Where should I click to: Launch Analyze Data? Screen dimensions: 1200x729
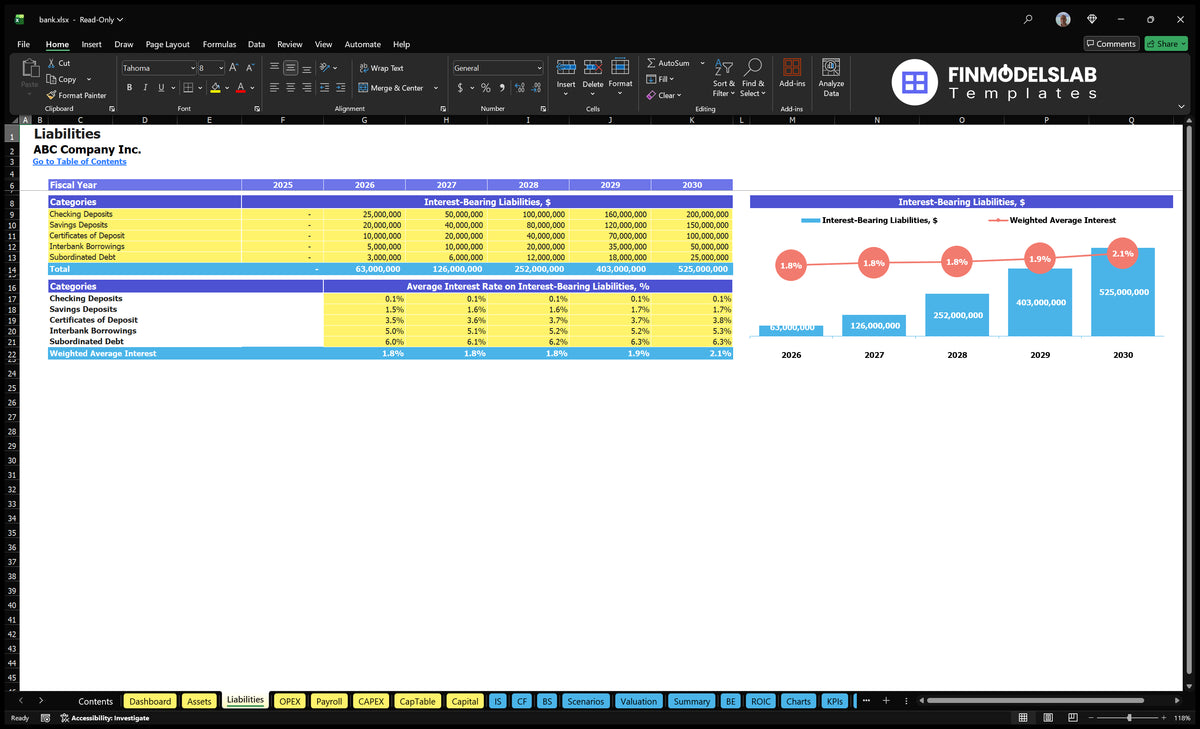[x=831, y=77]
